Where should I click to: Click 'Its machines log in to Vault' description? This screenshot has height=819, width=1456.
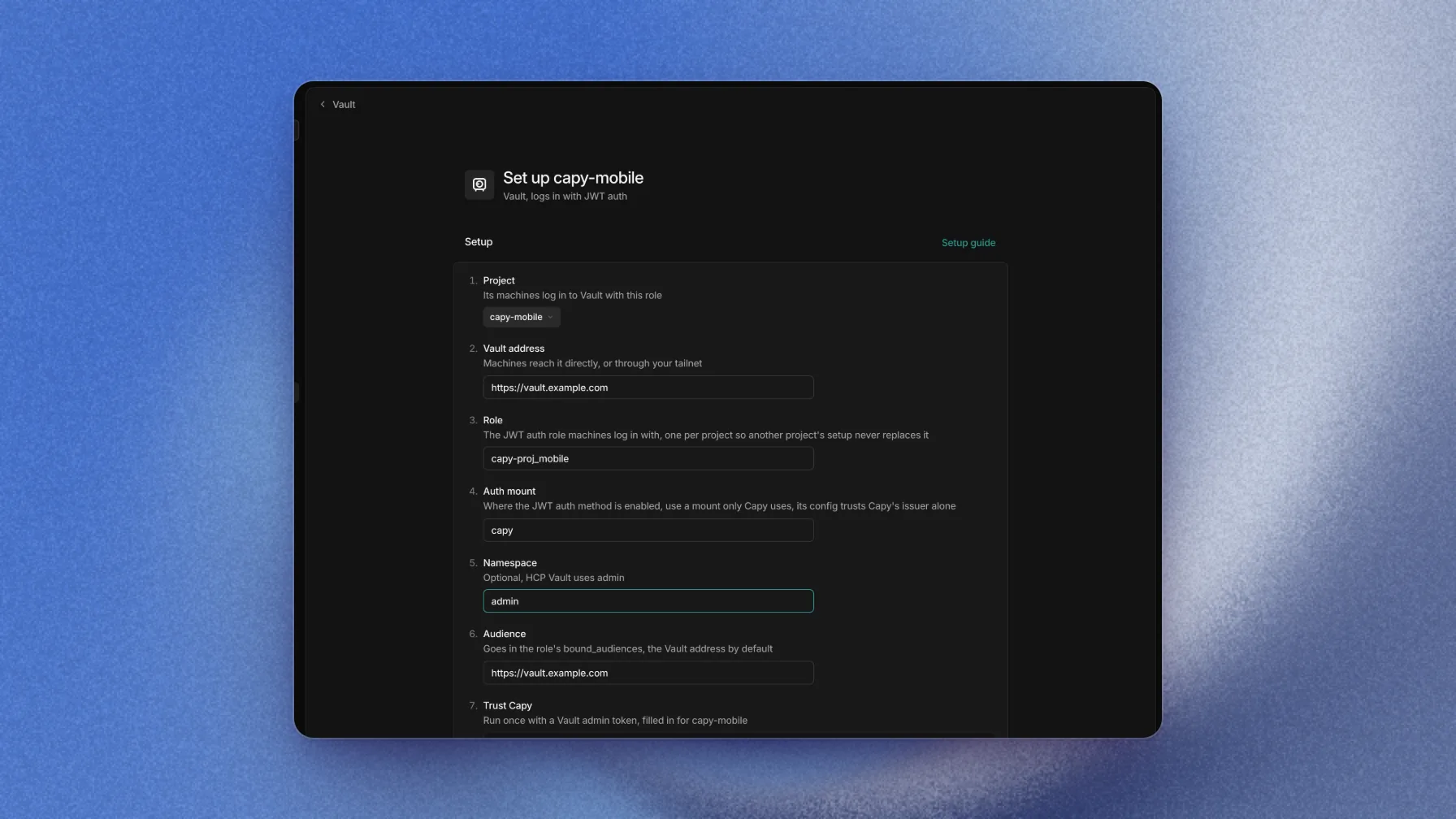573,296
